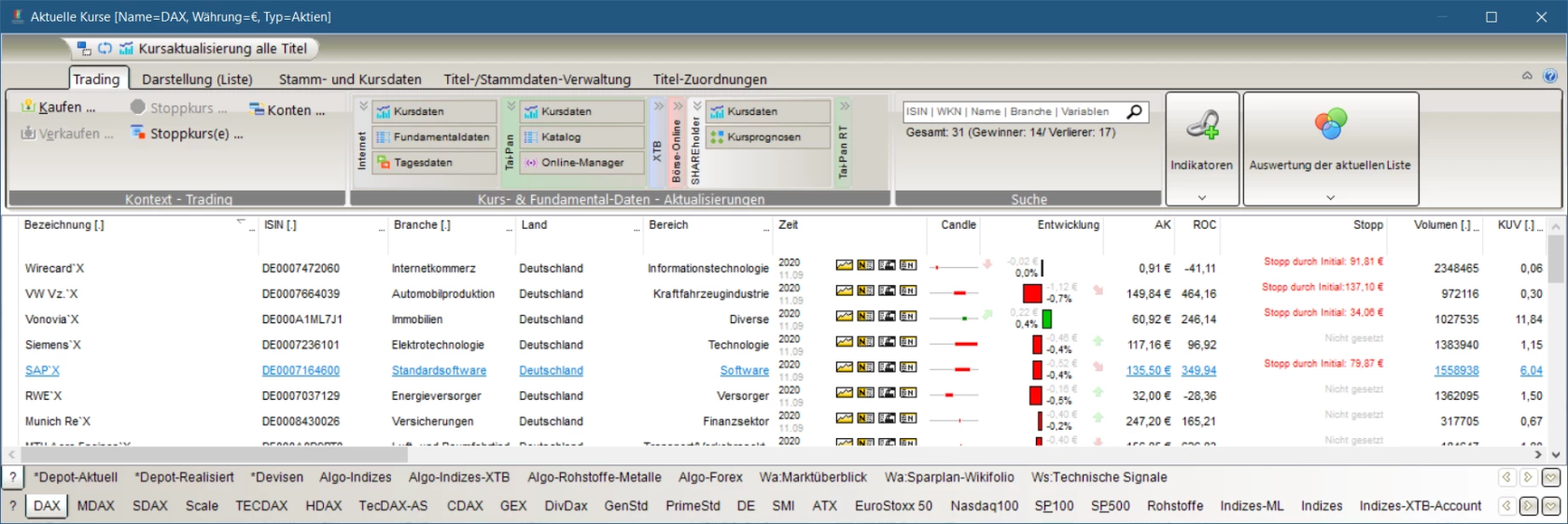1568x524 pixels.
Task: Open the Konten accounts dialog
Action: tap(287, 110)
